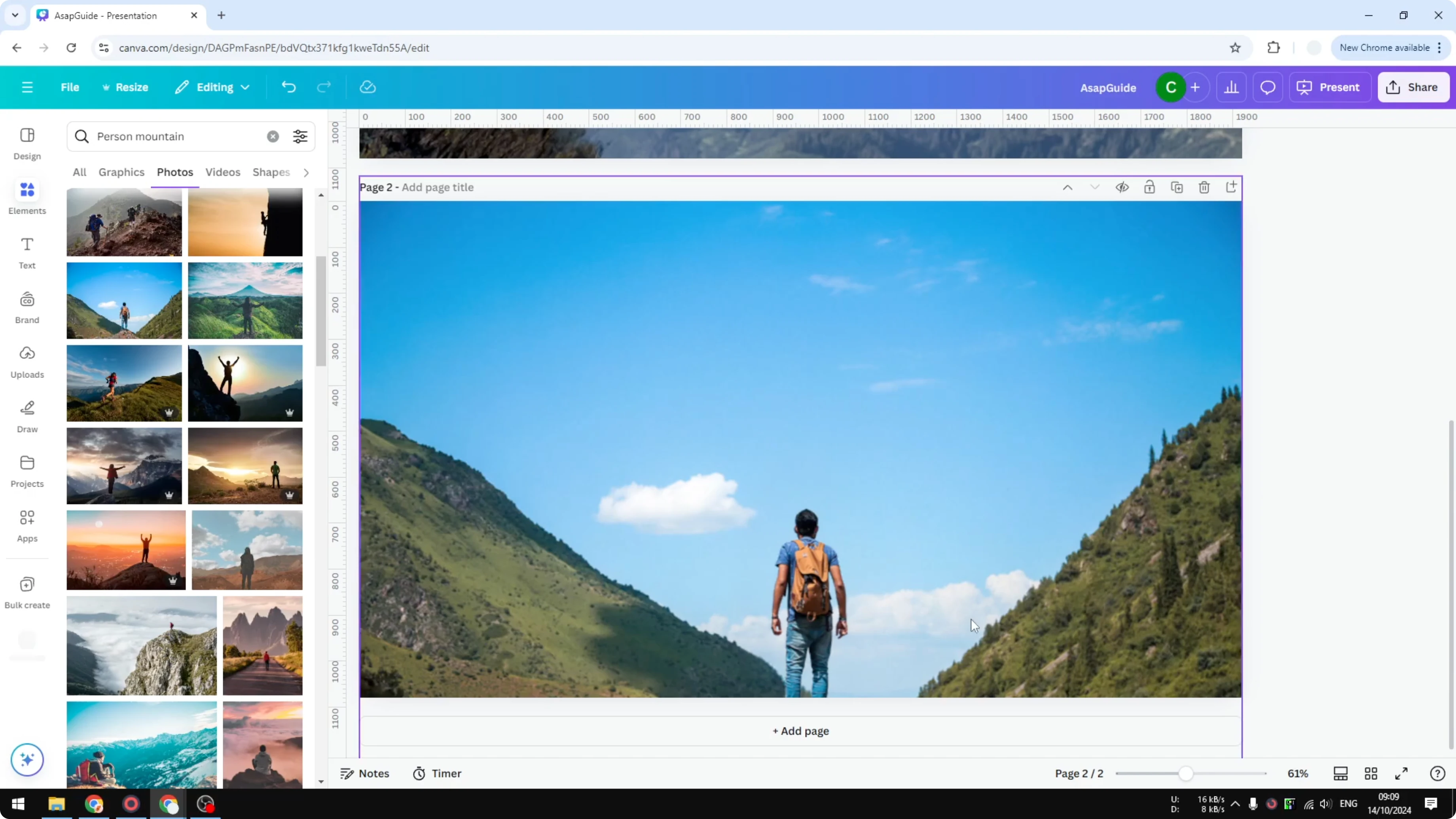The image size is (1456, 819).
Task: Click the Present button
Action: (1330, 87)
